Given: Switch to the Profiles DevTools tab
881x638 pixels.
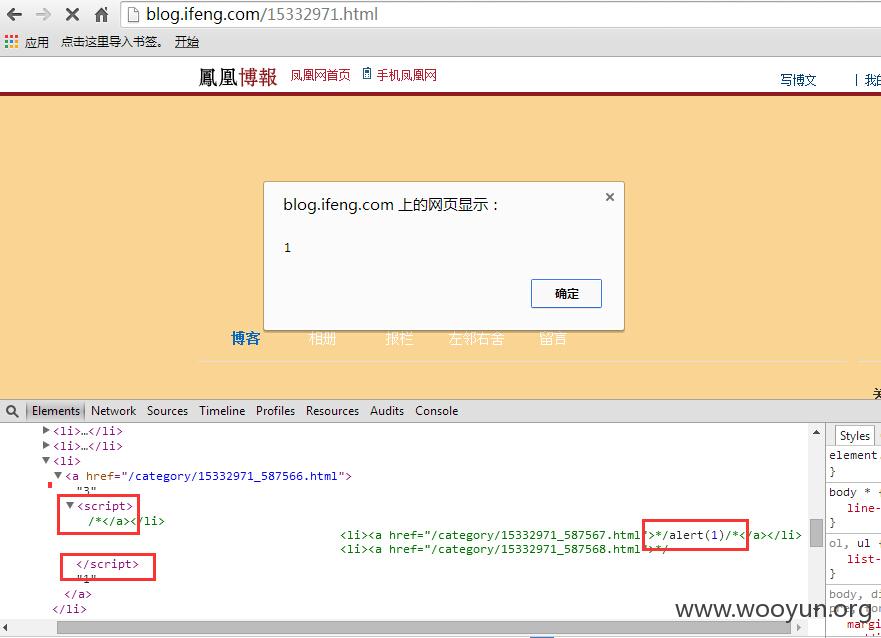Looking at the screenshot, I should tap(275, 411).
